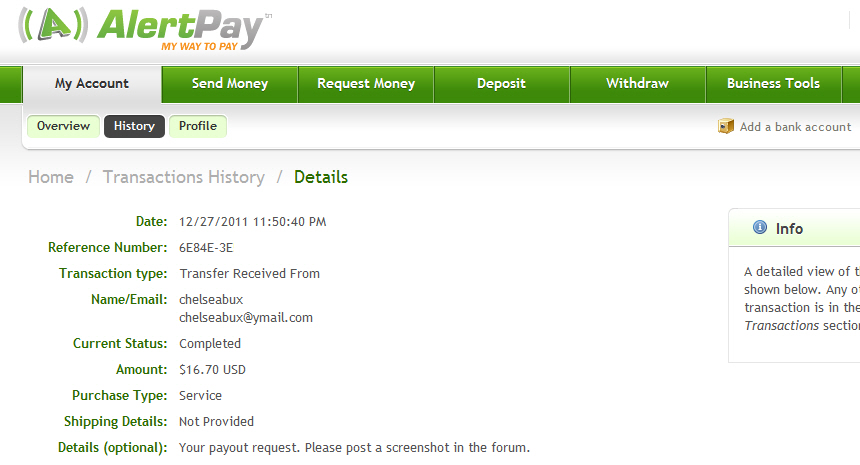Image resolution: width=860 pixels, height=465 pixels.
Task: Open the Business Tools tab
Action: (773, 84)
